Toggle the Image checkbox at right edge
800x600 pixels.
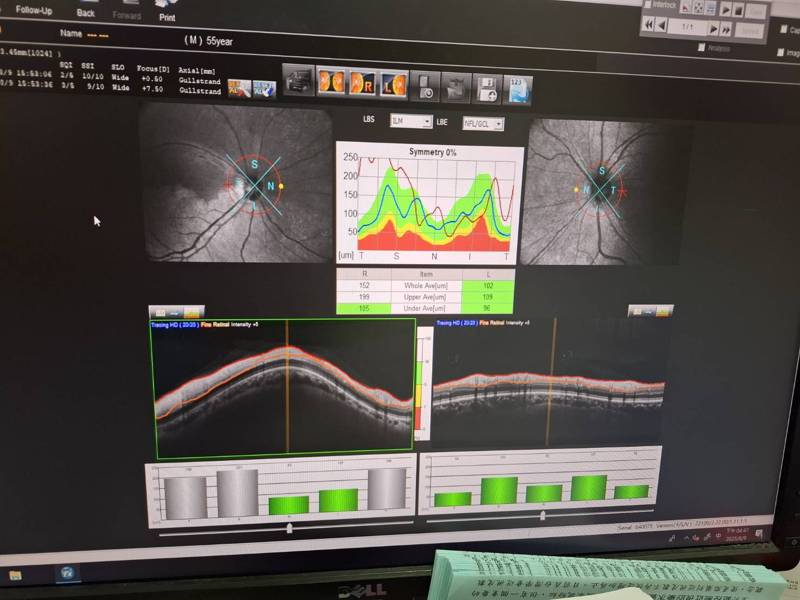pos(780,52)
